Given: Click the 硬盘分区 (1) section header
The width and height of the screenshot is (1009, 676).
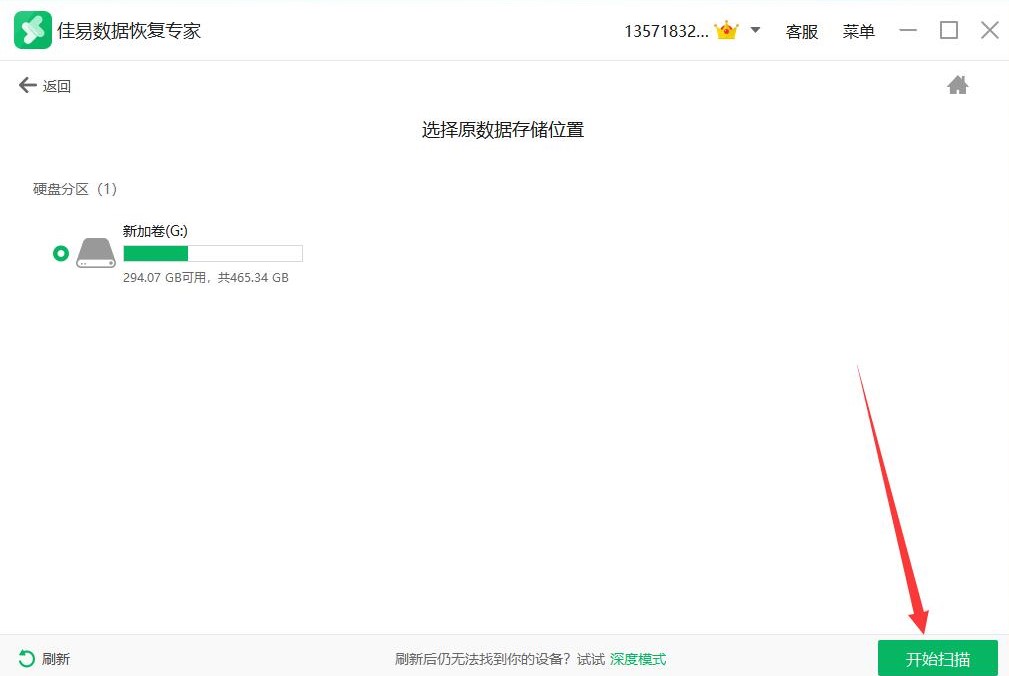Looking at the screenshot, I should [x=75, y=189].
